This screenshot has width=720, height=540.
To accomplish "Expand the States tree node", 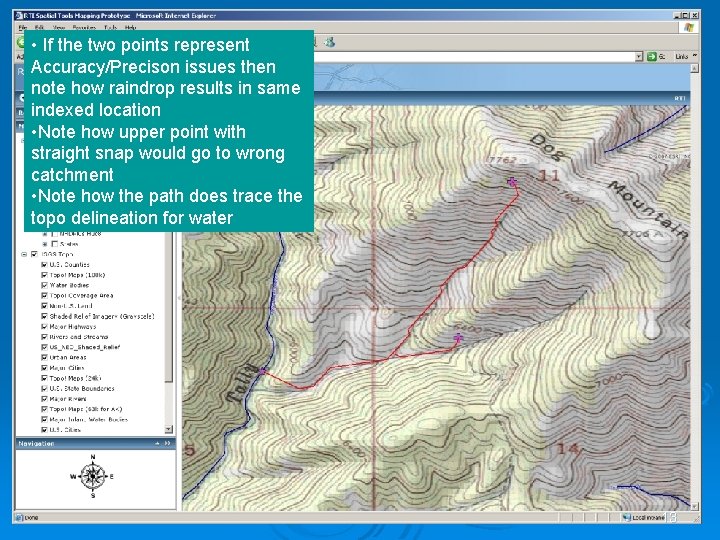I will (x=45, y=244).
